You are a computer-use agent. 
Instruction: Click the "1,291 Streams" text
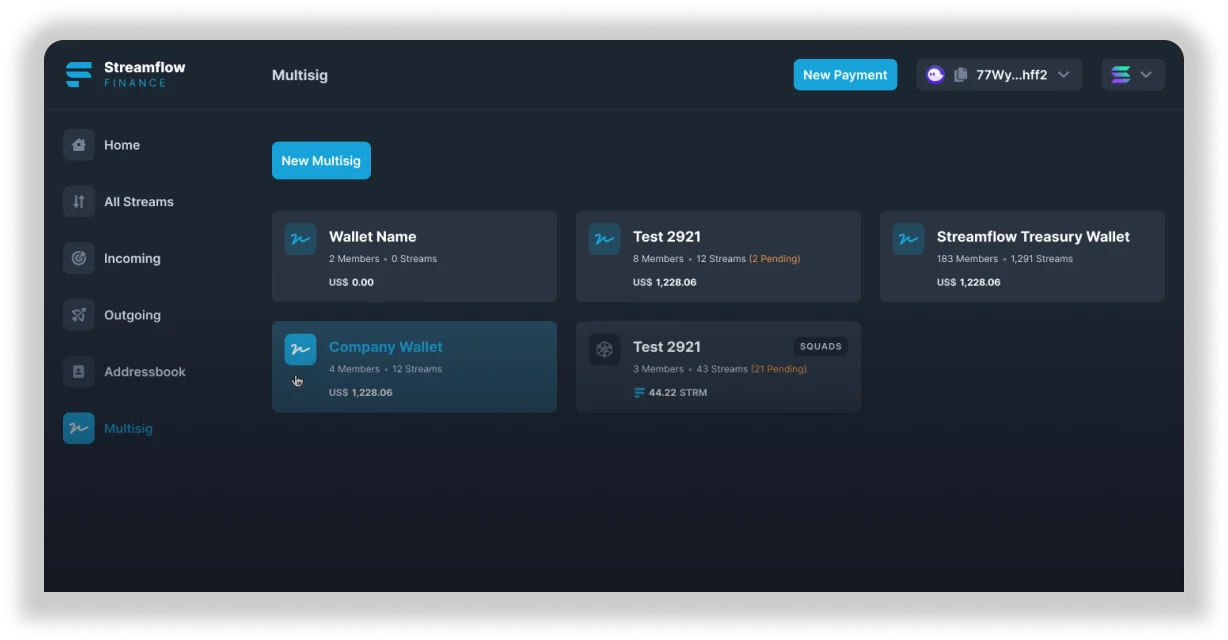click(1041, 259)
